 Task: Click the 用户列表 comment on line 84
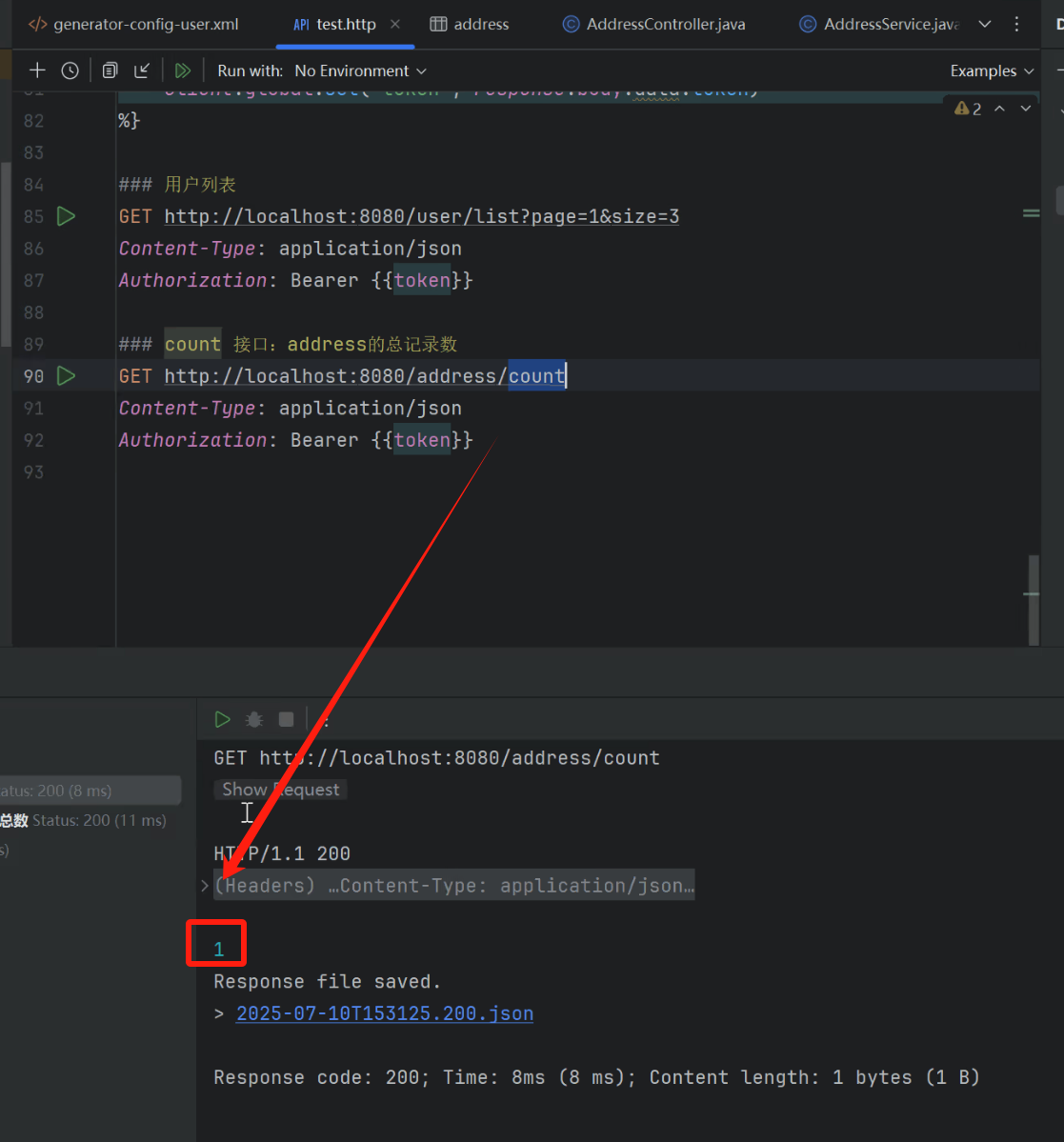coord(200,184)
